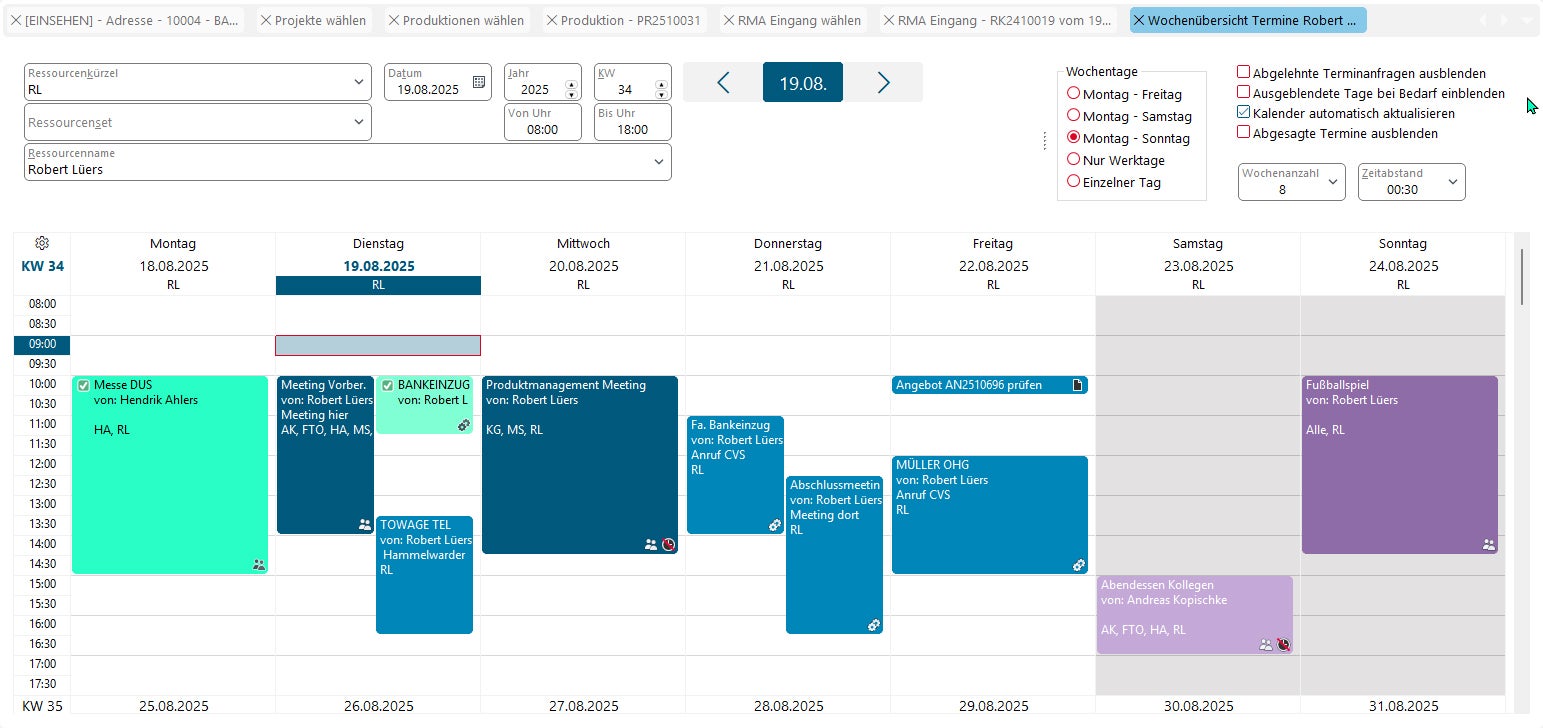Screen dimensions: 1543x728
Task: Click the participants icon on Produktmanagement Meeting
Action: point(651,545)
